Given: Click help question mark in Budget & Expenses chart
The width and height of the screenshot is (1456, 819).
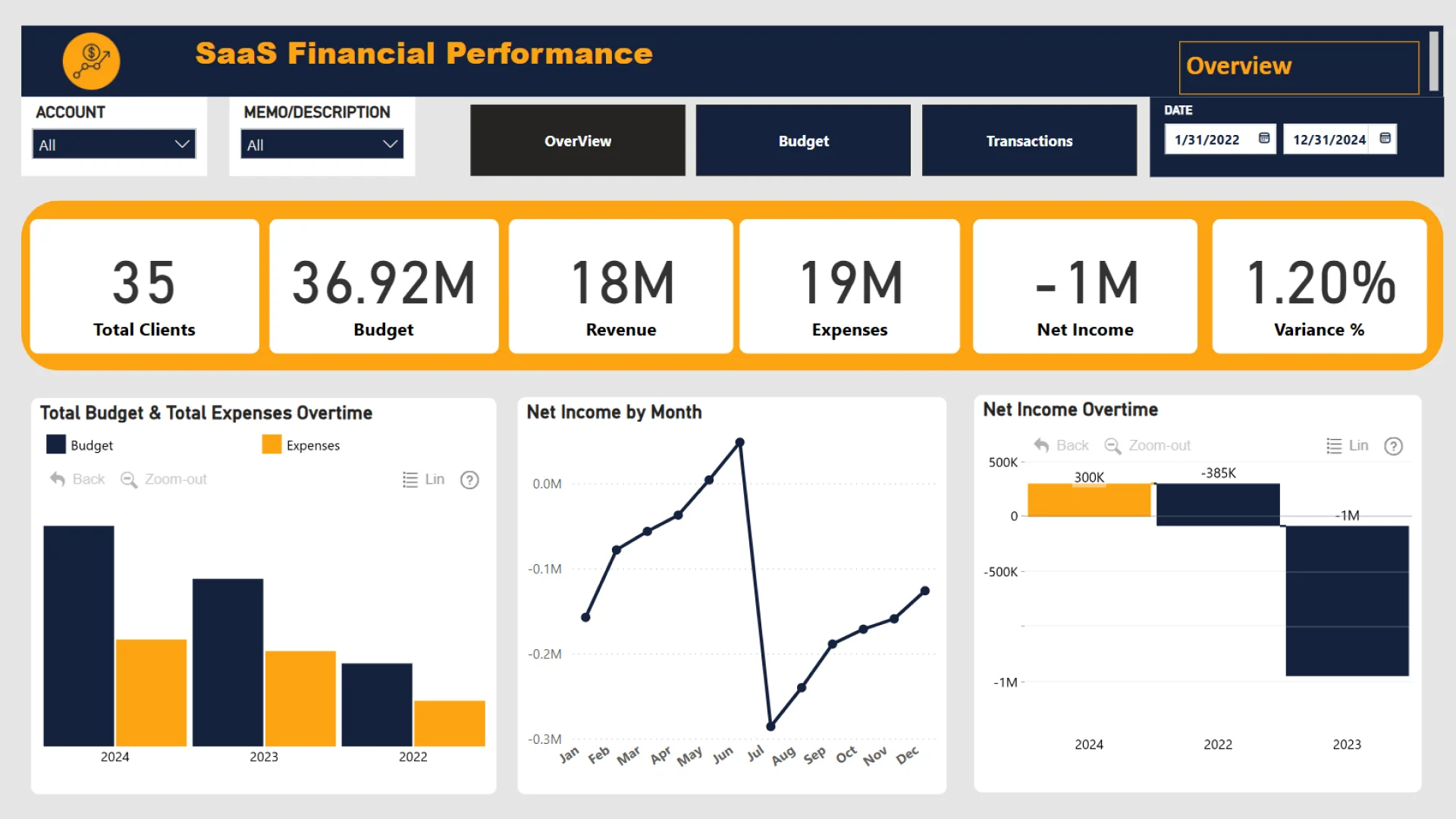Looking at the screenshot, I should click(469, 480).
